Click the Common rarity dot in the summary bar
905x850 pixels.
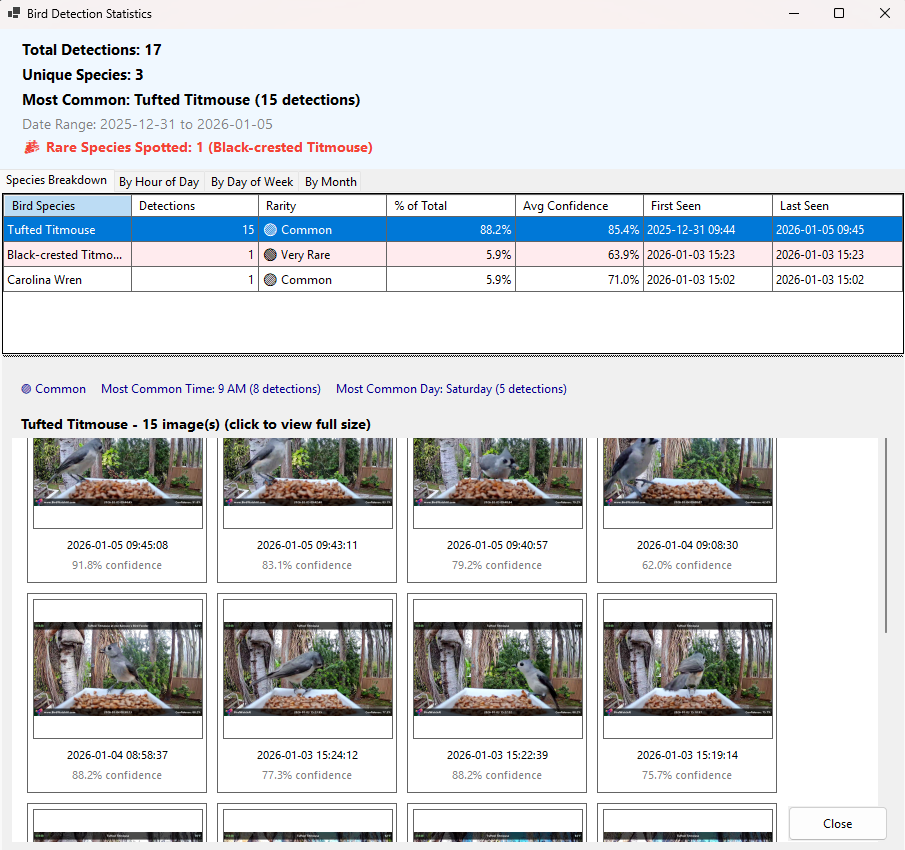(x=26, y=389)
